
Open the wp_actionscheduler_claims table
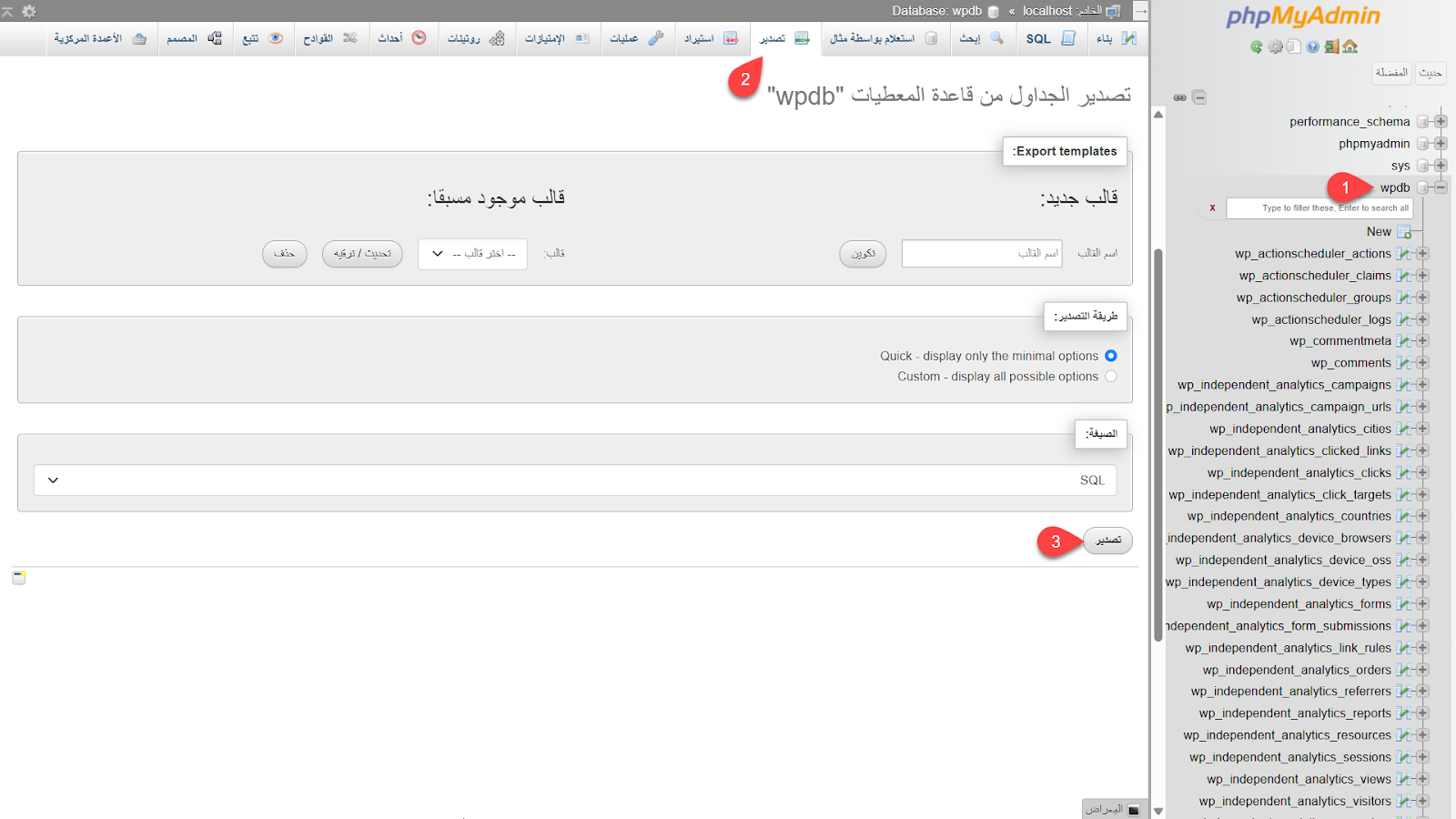pyautogui.click(x=1314, y=276)
